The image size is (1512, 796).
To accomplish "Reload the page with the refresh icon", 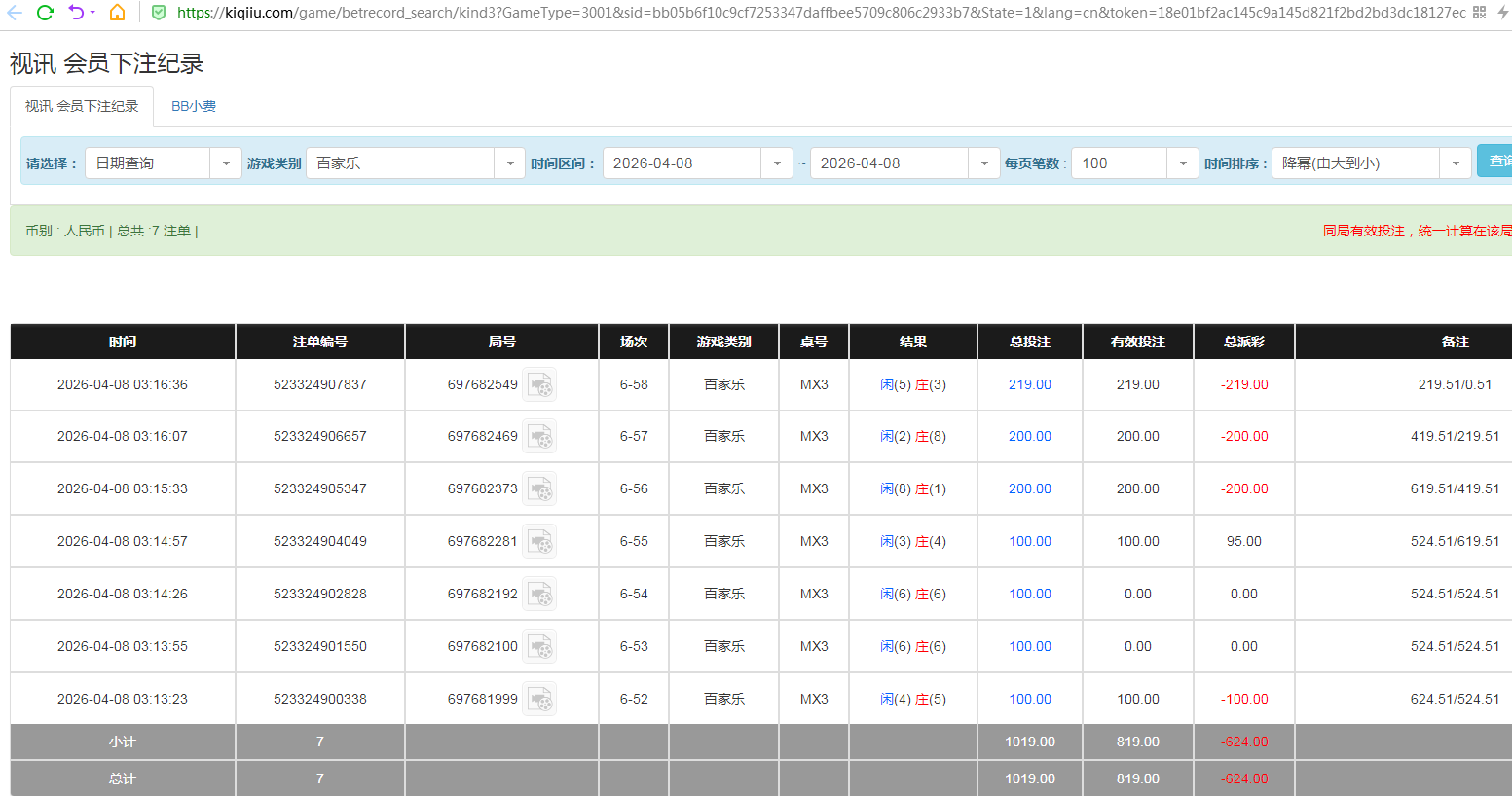I will point(45,13).
